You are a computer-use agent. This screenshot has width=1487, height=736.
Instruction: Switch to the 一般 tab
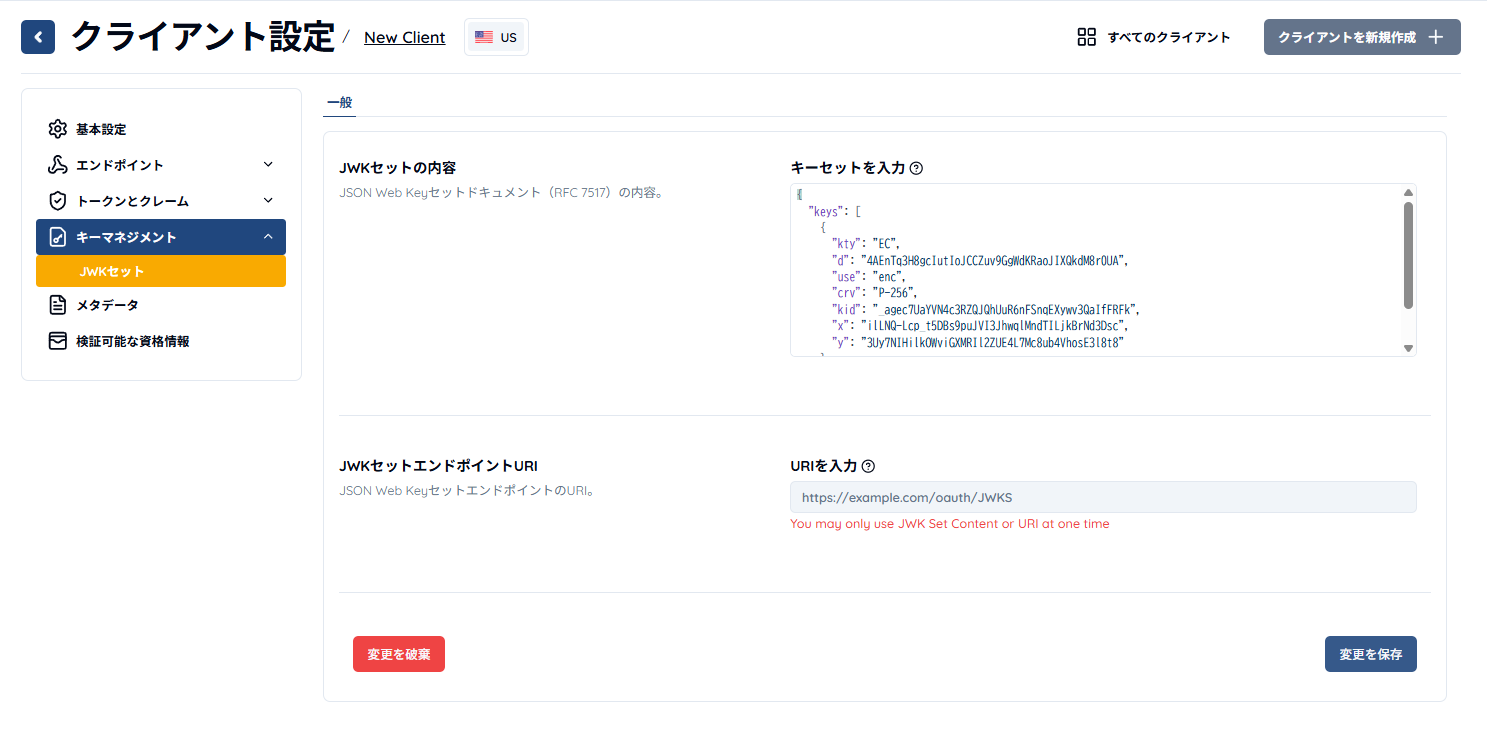click(x=339, y=101)
